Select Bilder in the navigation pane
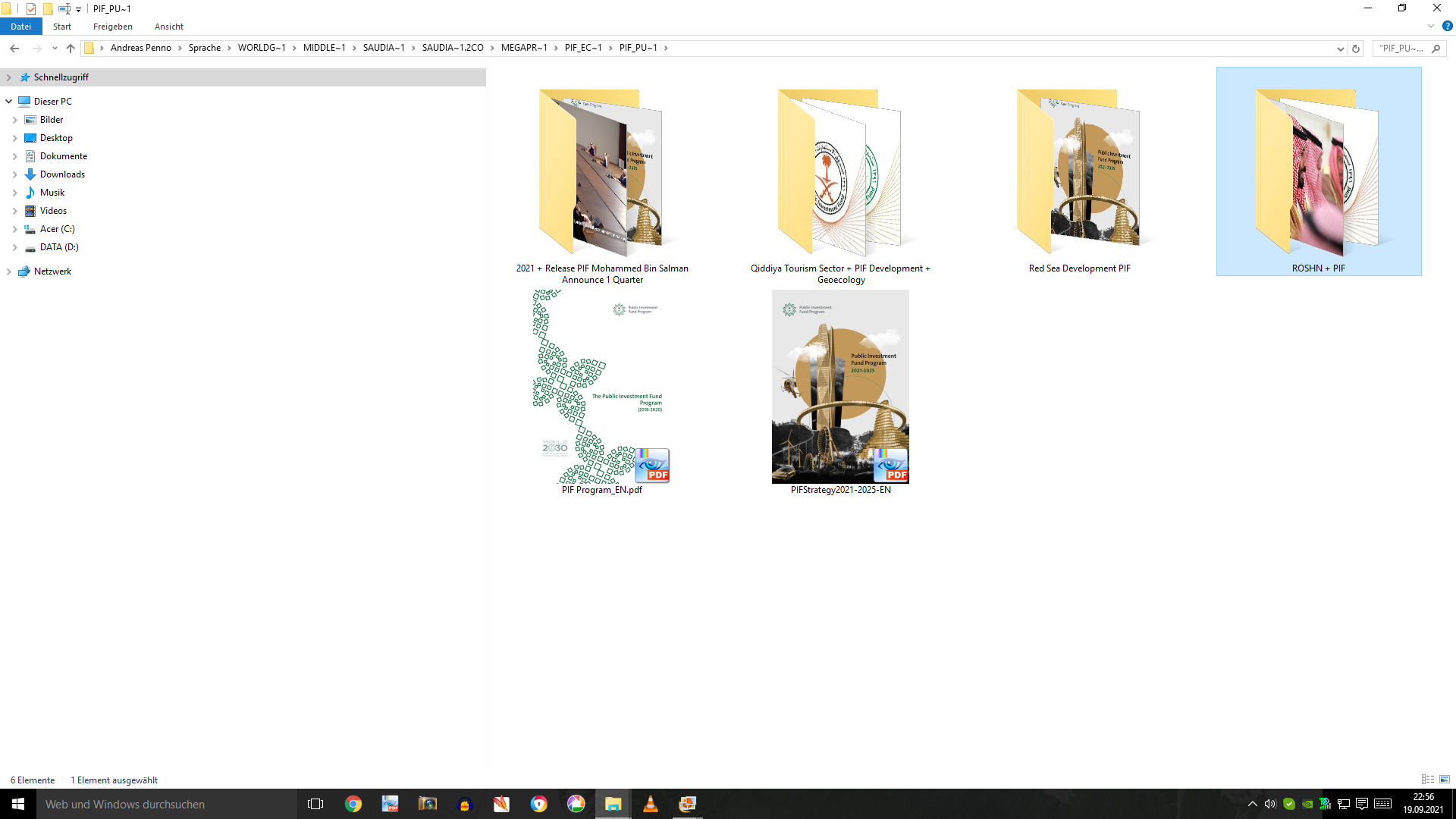Viewport: 1456px width, 819px height. click(x=52, y=120)
